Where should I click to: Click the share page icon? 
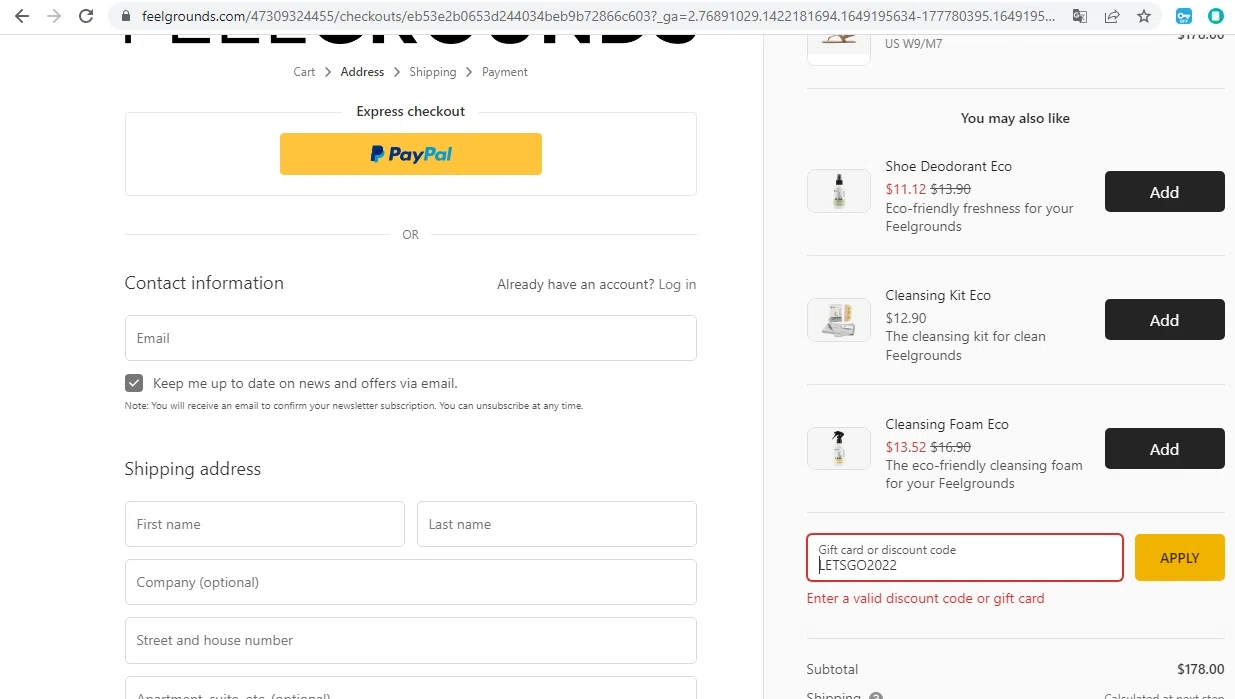pyautogui.click(x=1111, y=16)
